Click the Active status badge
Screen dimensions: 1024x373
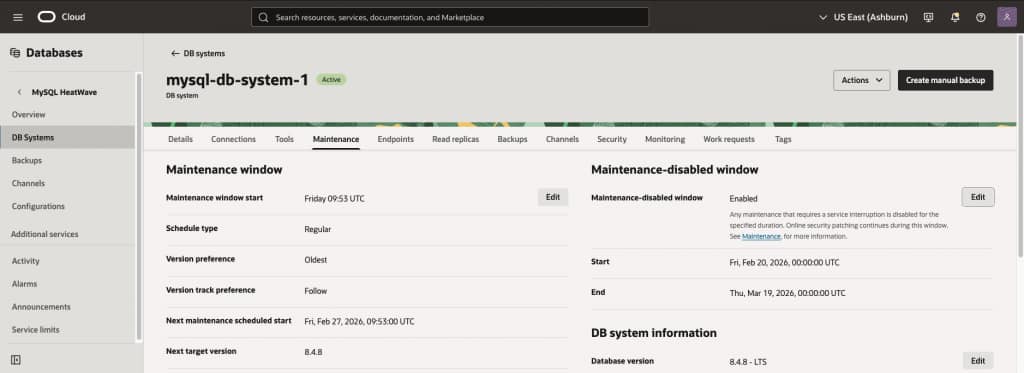pos(332,80)
